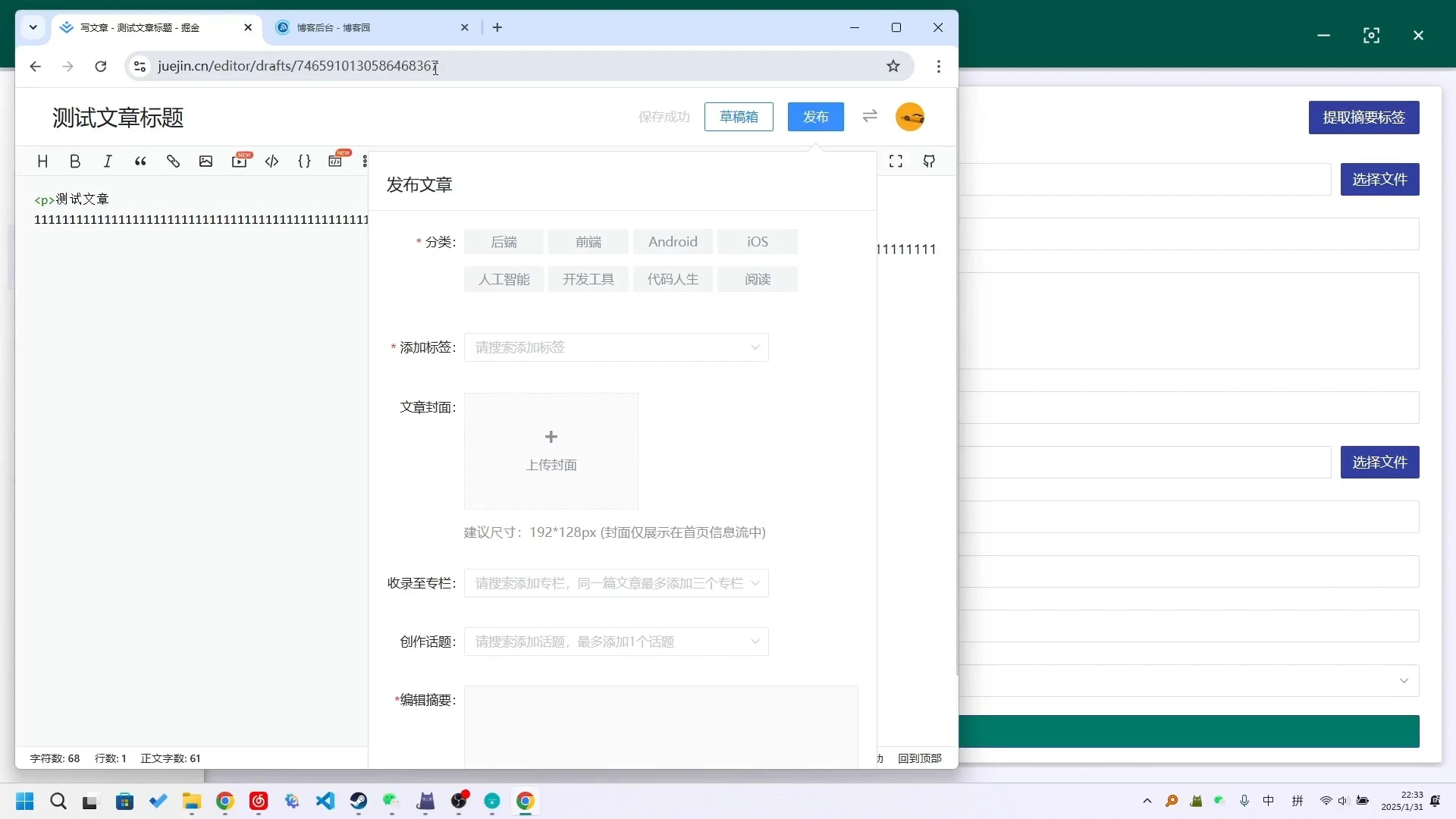Viewport: 1456px width, 819px height.
Task: Insert a video with the video icon
Action: point(240,161)
